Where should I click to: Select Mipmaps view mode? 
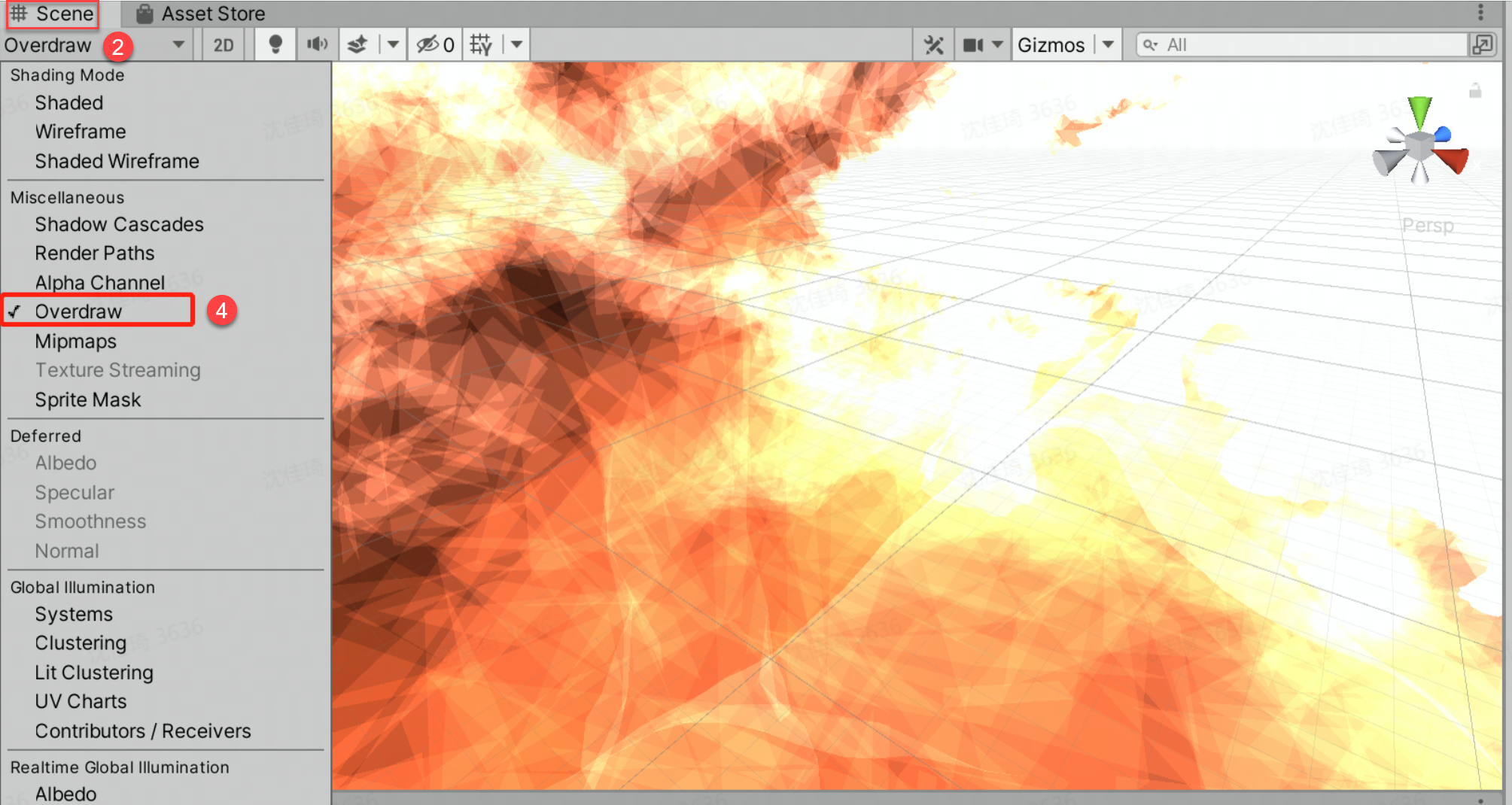tap(75, 341)
